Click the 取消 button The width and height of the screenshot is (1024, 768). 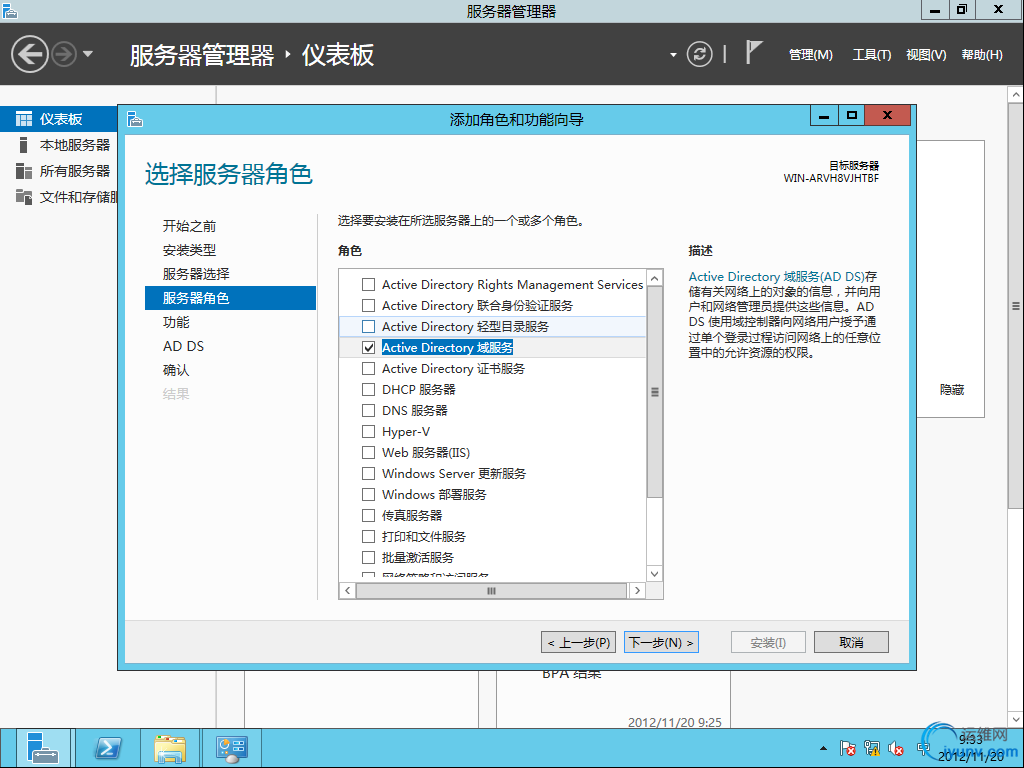[x=851, y=642]
